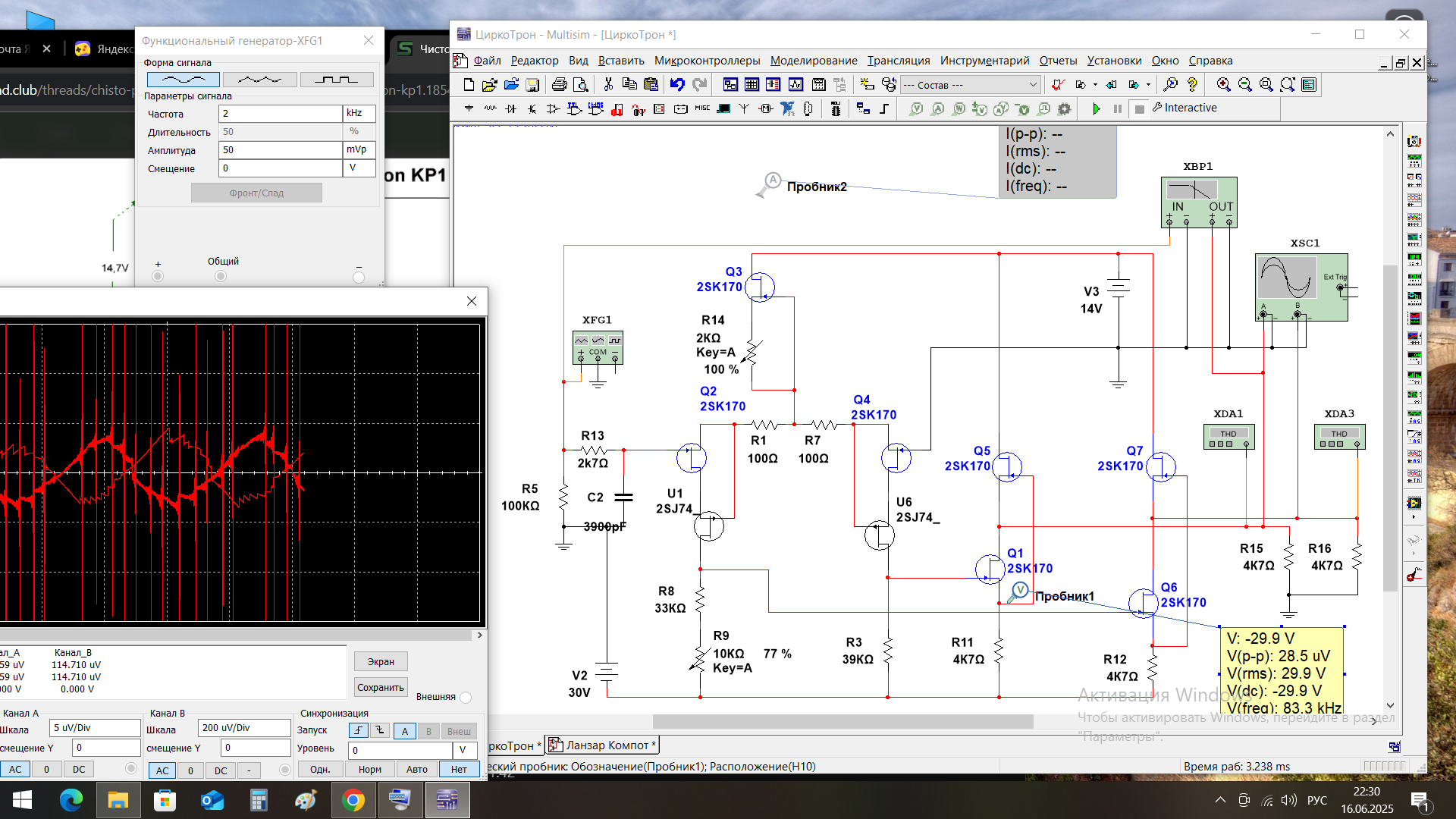Viewport: 1456px width, 819px height.
Task: Click the Undo arrow icon
Action: [677, 85]
